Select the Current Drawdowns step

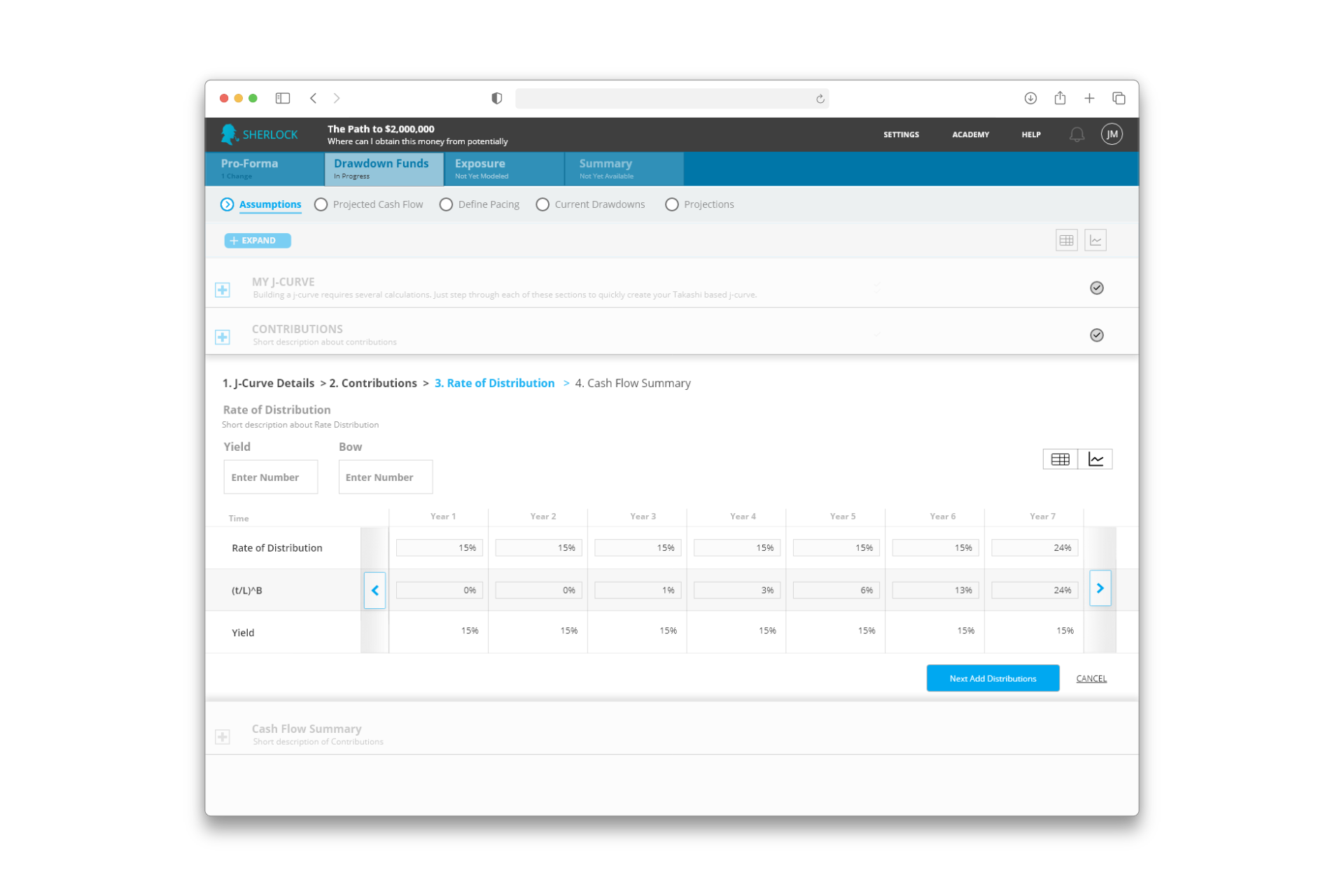(590, 204)
